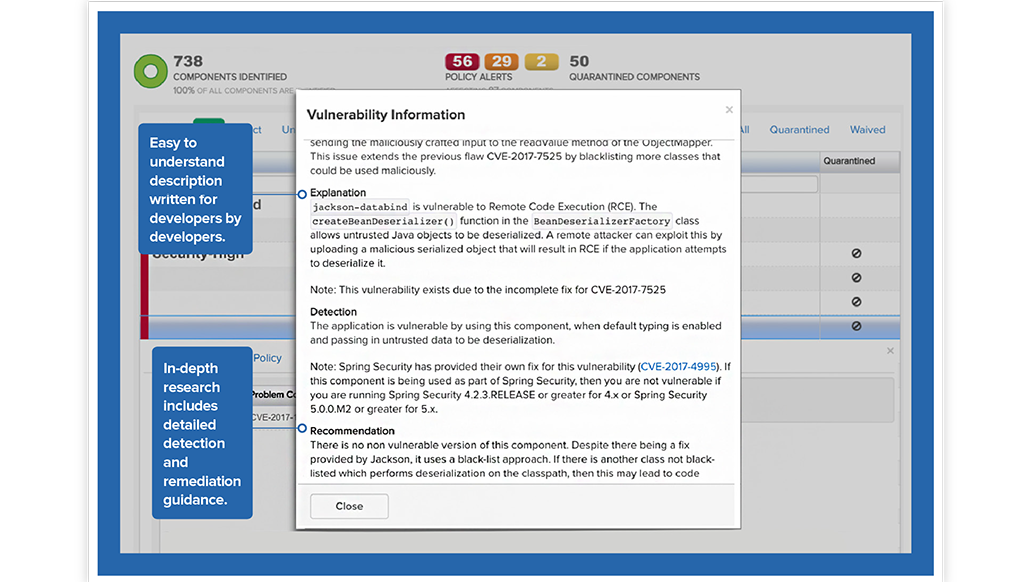Close the Vulnerability Information dialog with X
The image size is (1035, 582).
(x=729, y=110)
